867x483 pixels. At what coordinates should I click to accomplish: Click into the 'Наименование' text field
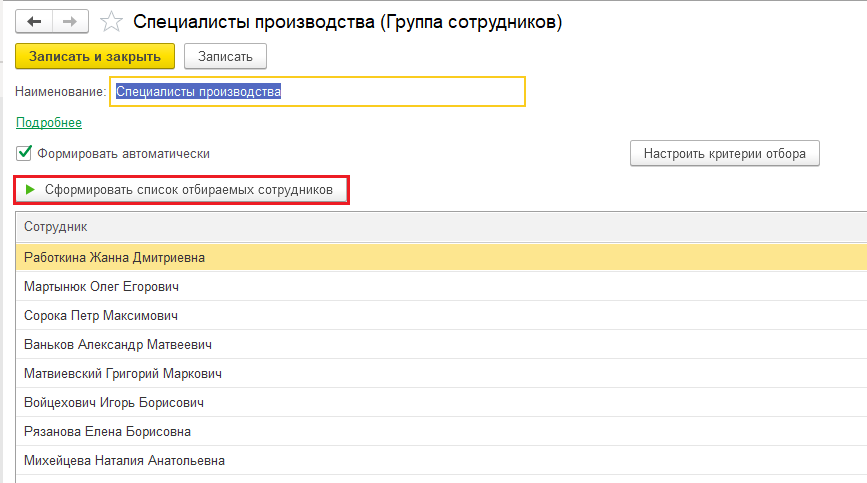317,92
